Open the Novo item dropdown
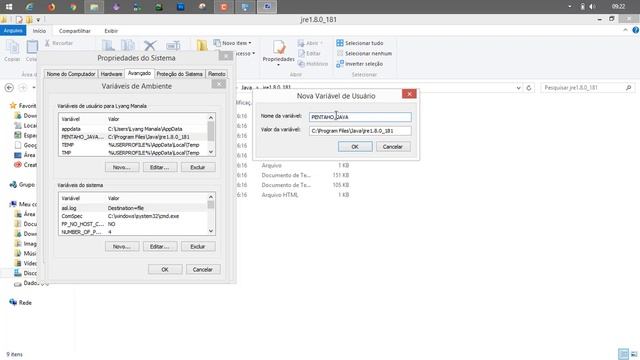This screenshot has height=360, width=640. 232,43
